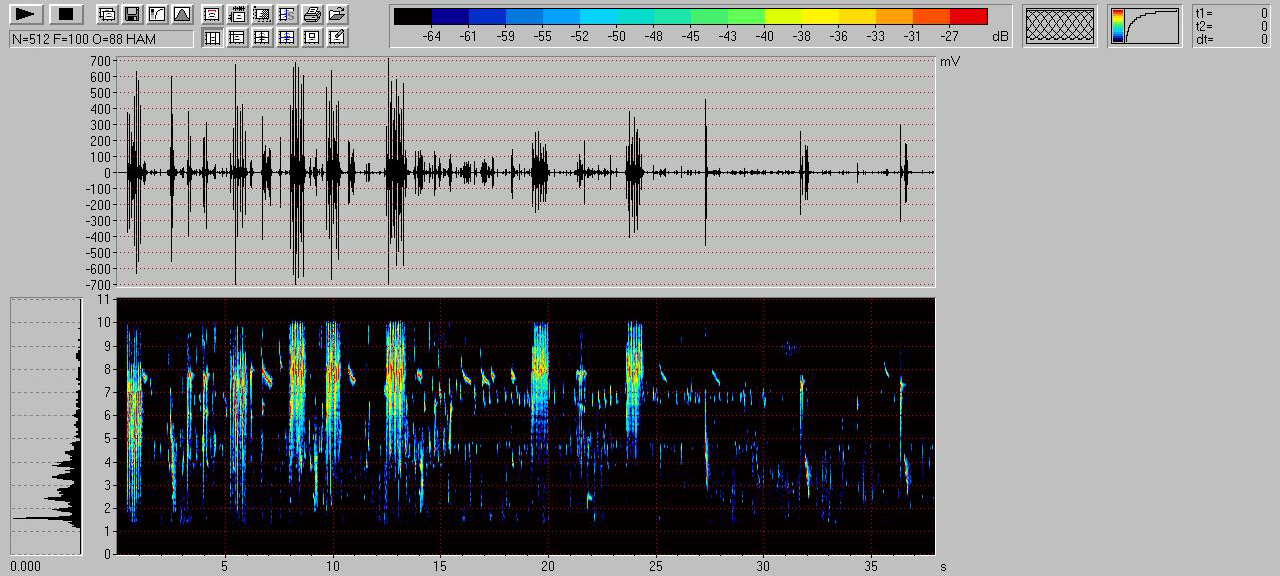This screenshot has width=1280, height=576.
Task: Open the color table curve box
Action: [1144, 26]
